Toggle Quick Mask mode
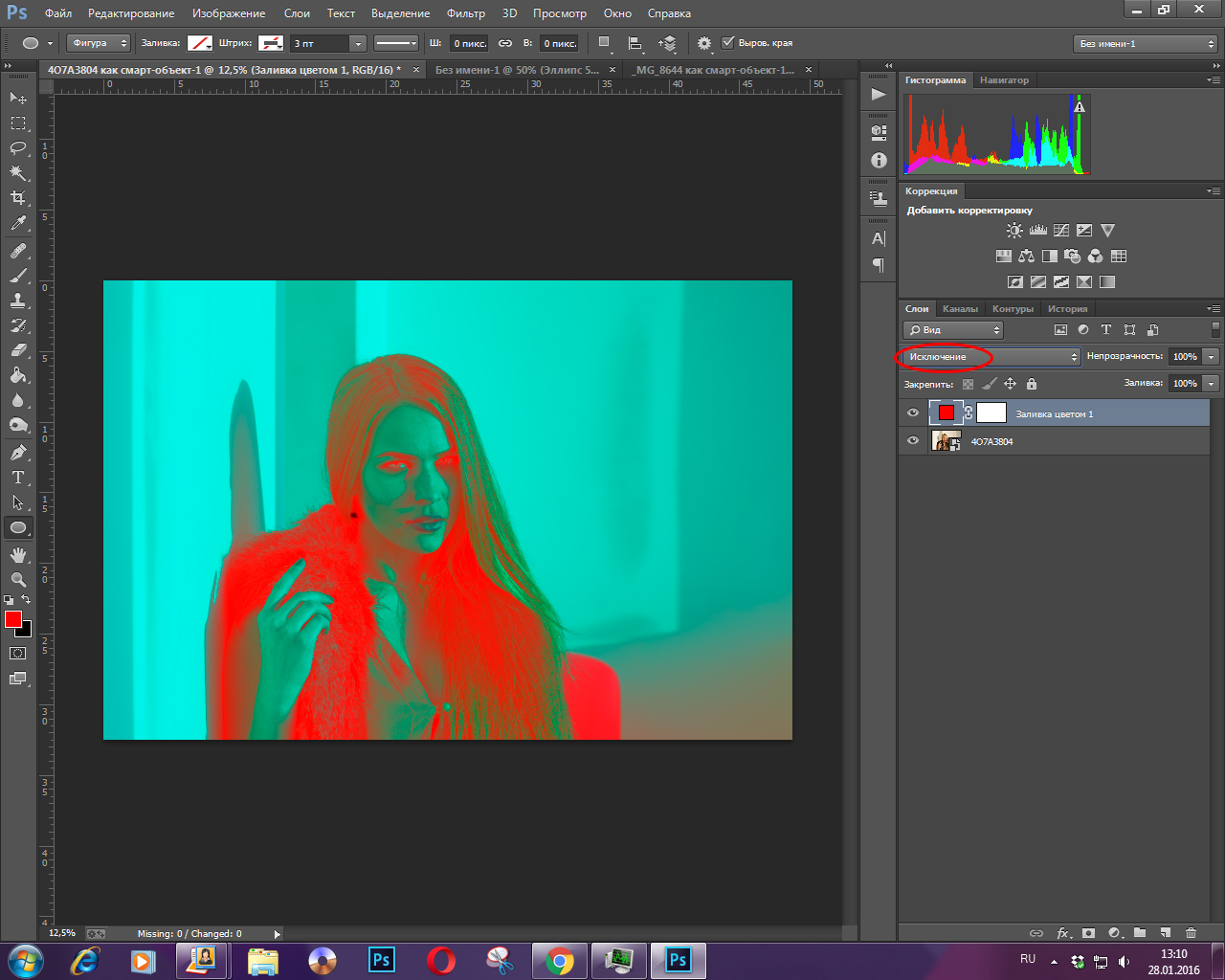The width and height of the screenshot is (1225, 980). tap(18, 654)
